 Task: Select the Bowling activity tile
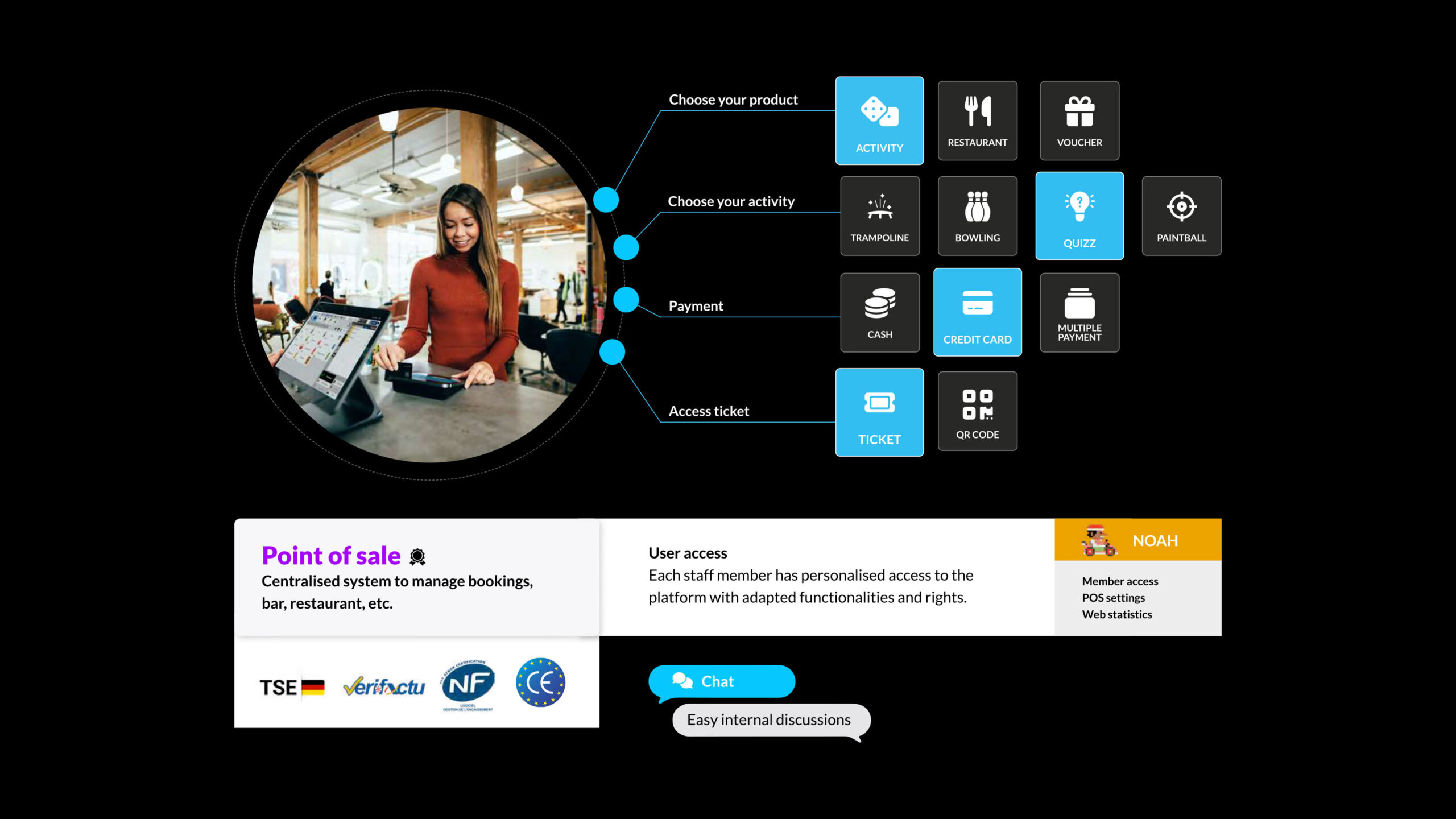point(977,216)
